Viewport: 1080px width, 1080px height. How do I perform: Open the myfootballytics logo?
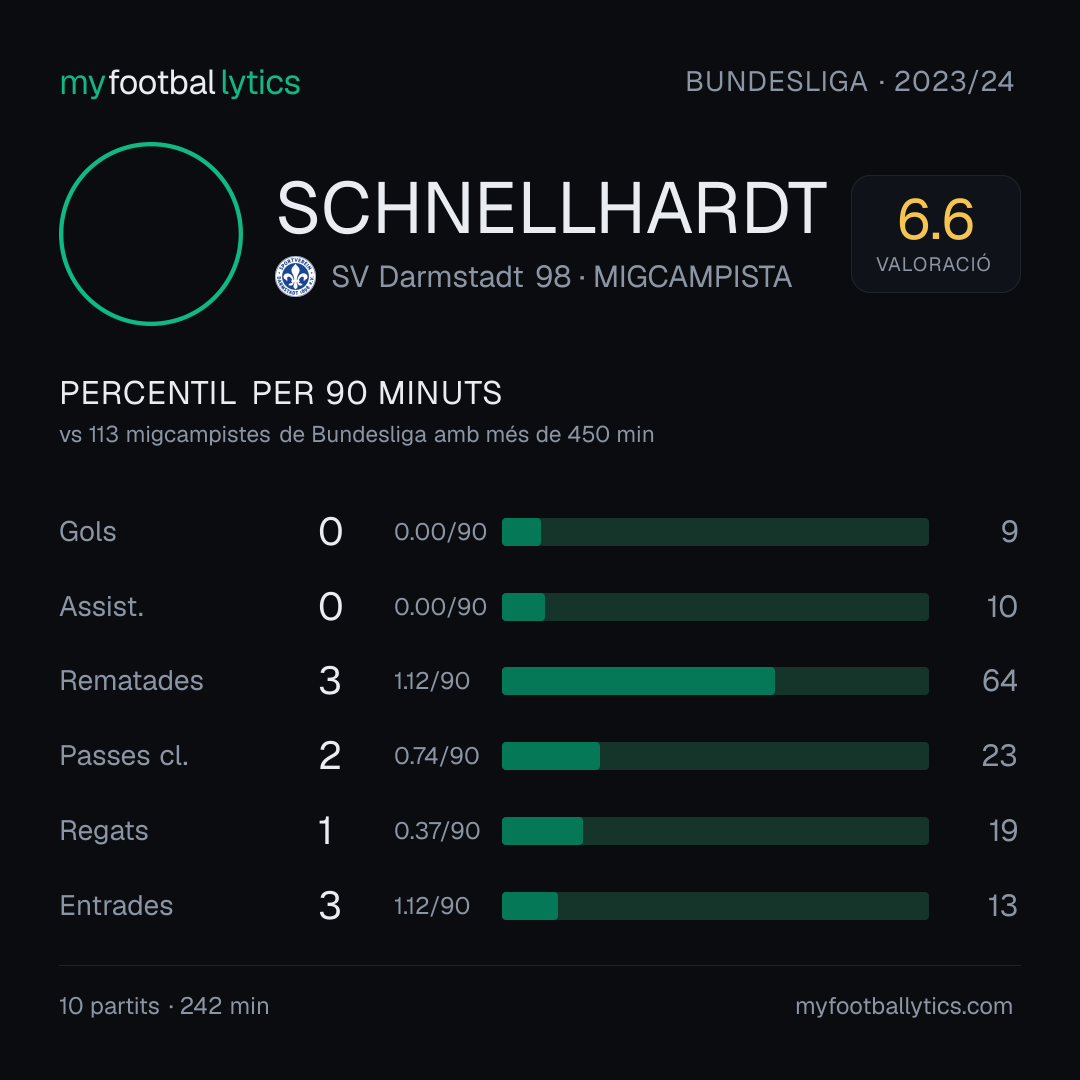[180, 83]
